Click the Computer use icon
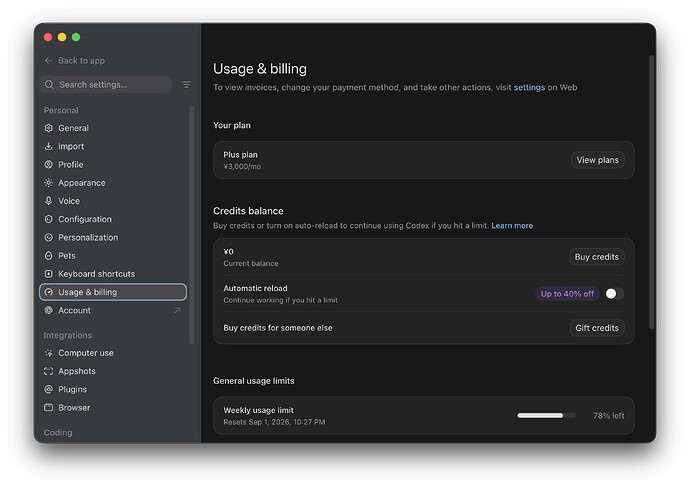This screenshot has width=690, height=487. pyautogui.click(x=48, y=353)
